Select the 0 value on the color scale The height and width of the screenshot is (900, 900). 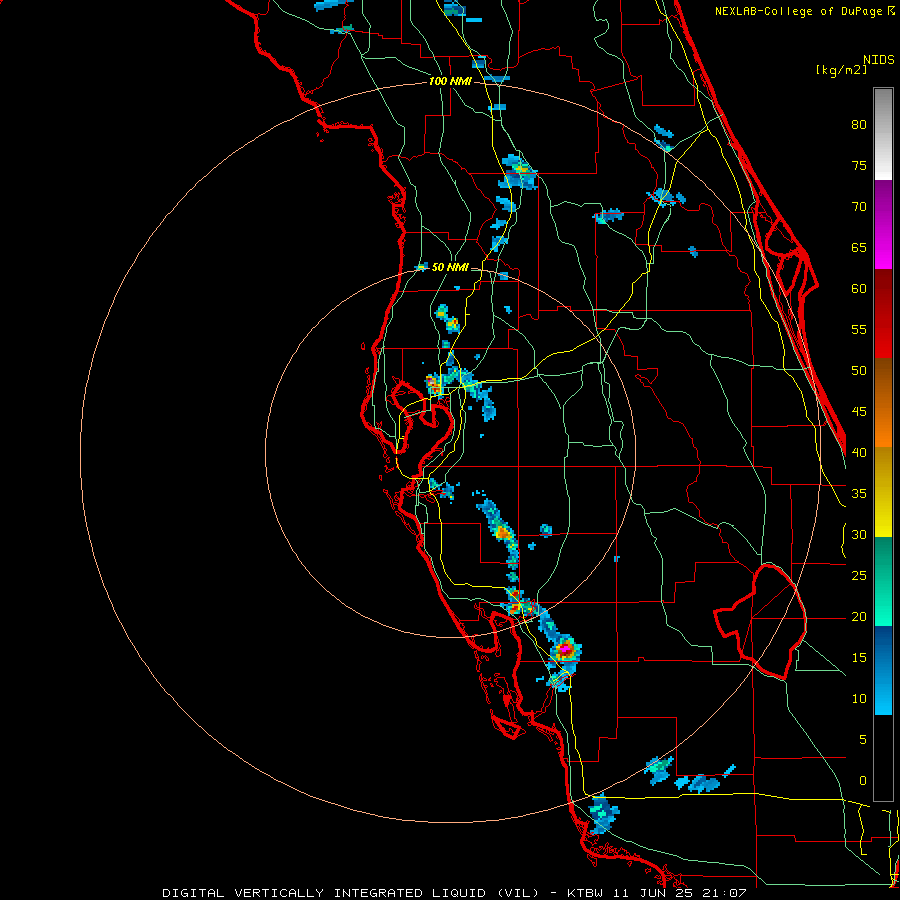pyautogui.click(x=863, y=781)
